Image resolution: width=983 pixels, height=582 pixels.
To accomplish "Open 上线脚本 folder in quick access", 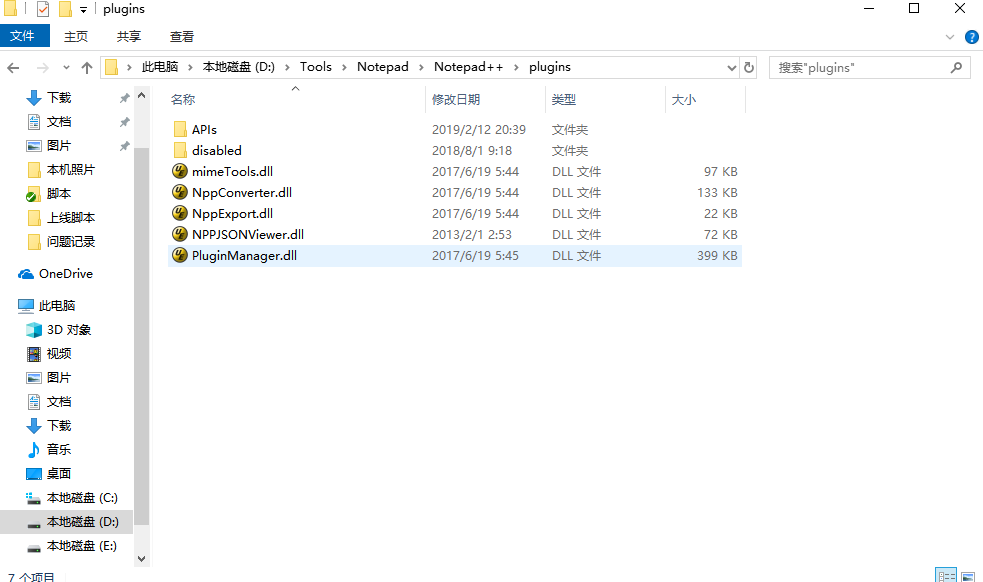I will coord(61,218).
